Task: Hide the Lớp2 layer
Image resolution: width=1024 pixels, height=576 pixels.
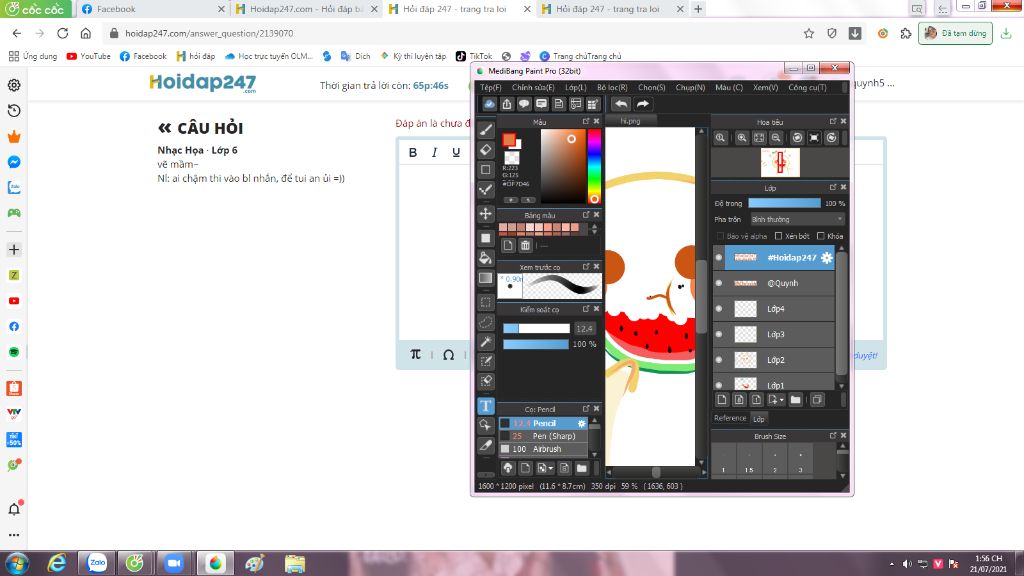Action: coord(719,359)
